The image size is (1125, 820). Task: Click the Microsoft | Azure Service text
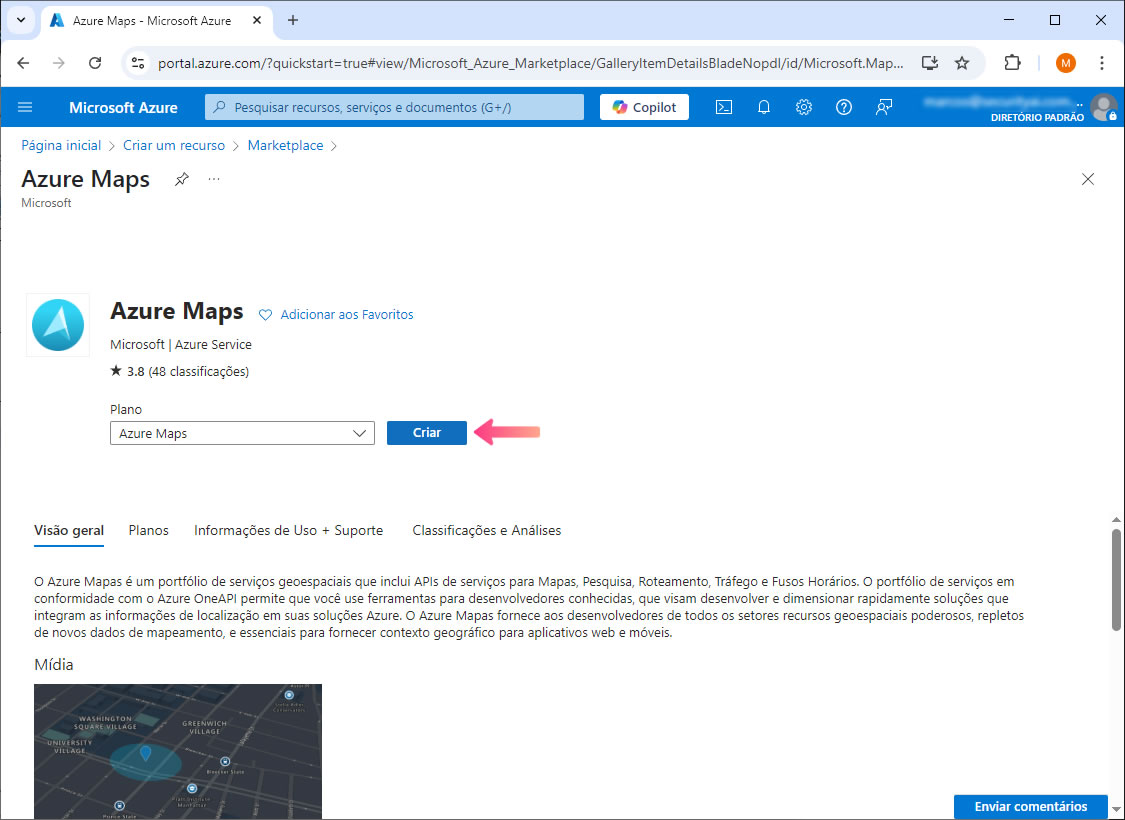point(181,345)
